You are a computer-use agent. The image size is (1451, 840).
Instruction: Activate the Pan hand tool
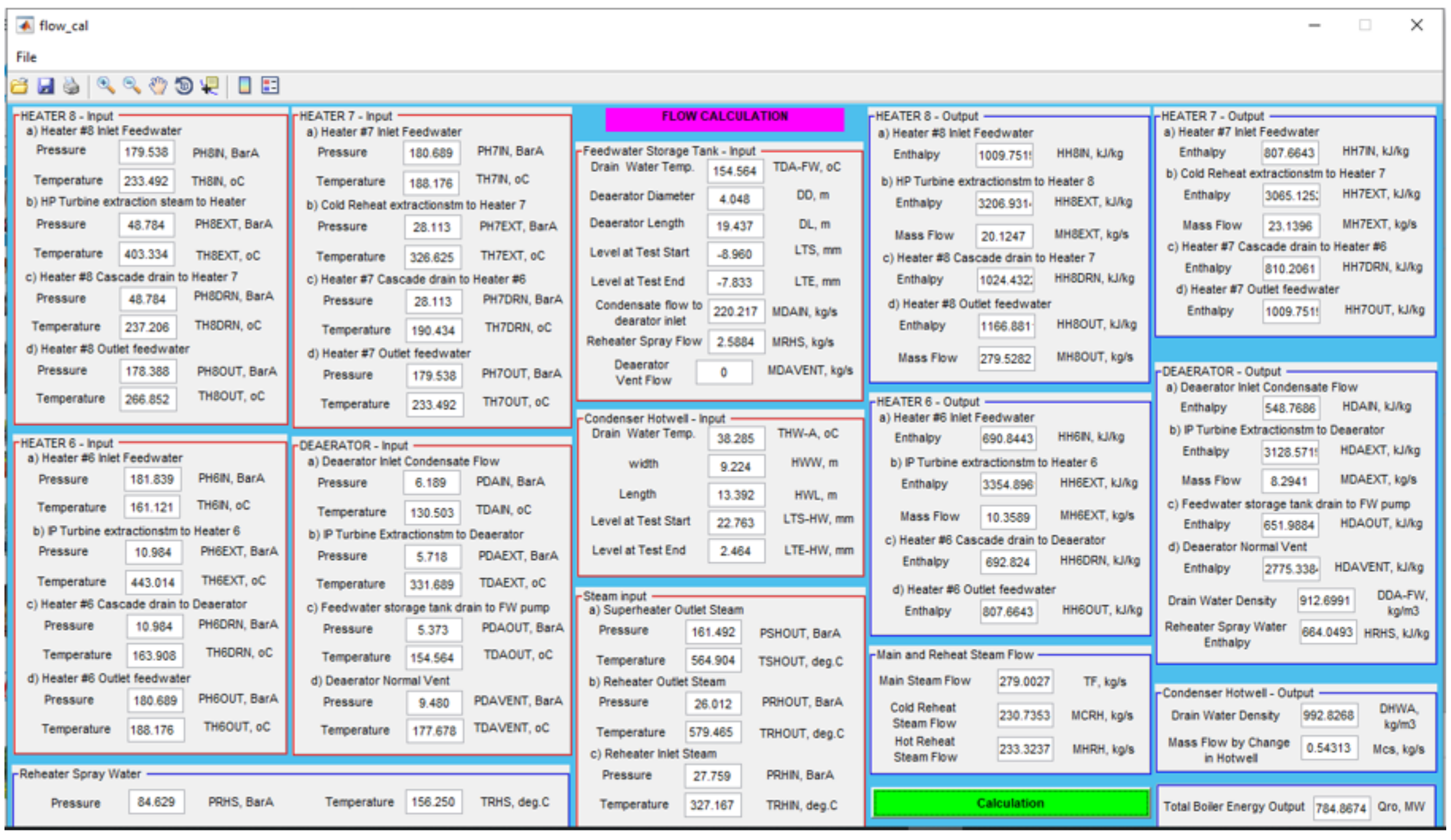pos(158,86)
